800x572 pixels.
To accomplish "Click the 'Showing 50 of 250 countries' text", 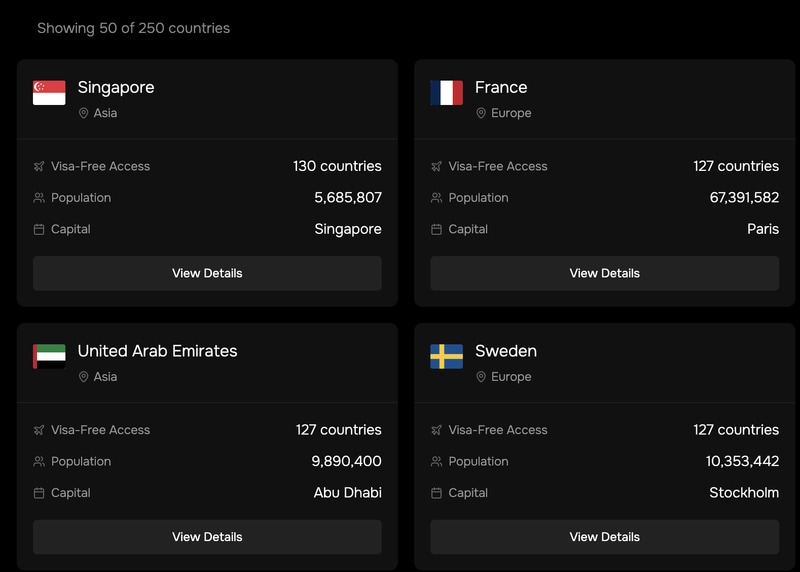I will point(133,28).
